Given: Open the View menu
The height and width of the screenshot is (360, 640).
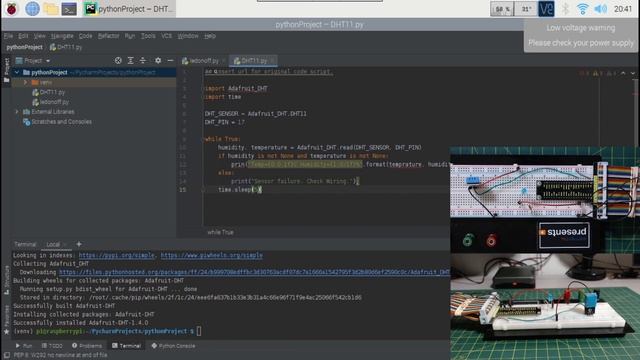Looking at the screenshot, I should coord(40,36).
